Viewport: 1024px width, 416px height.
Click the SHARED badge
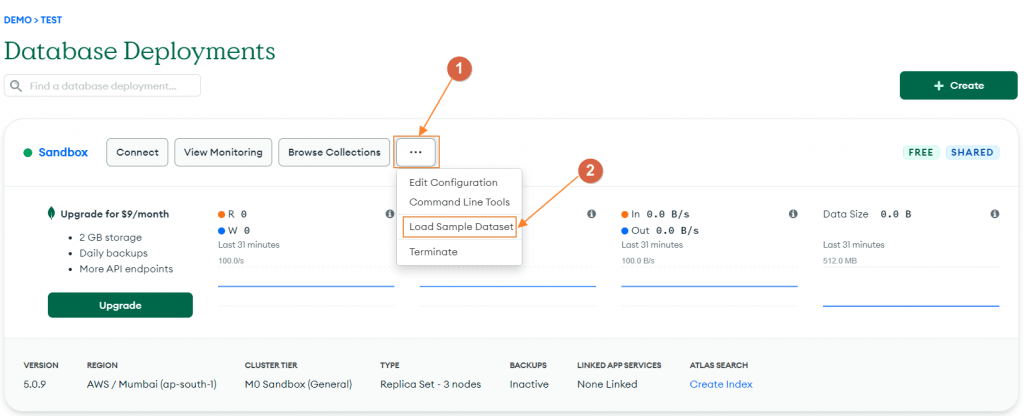tap(972, 152)
